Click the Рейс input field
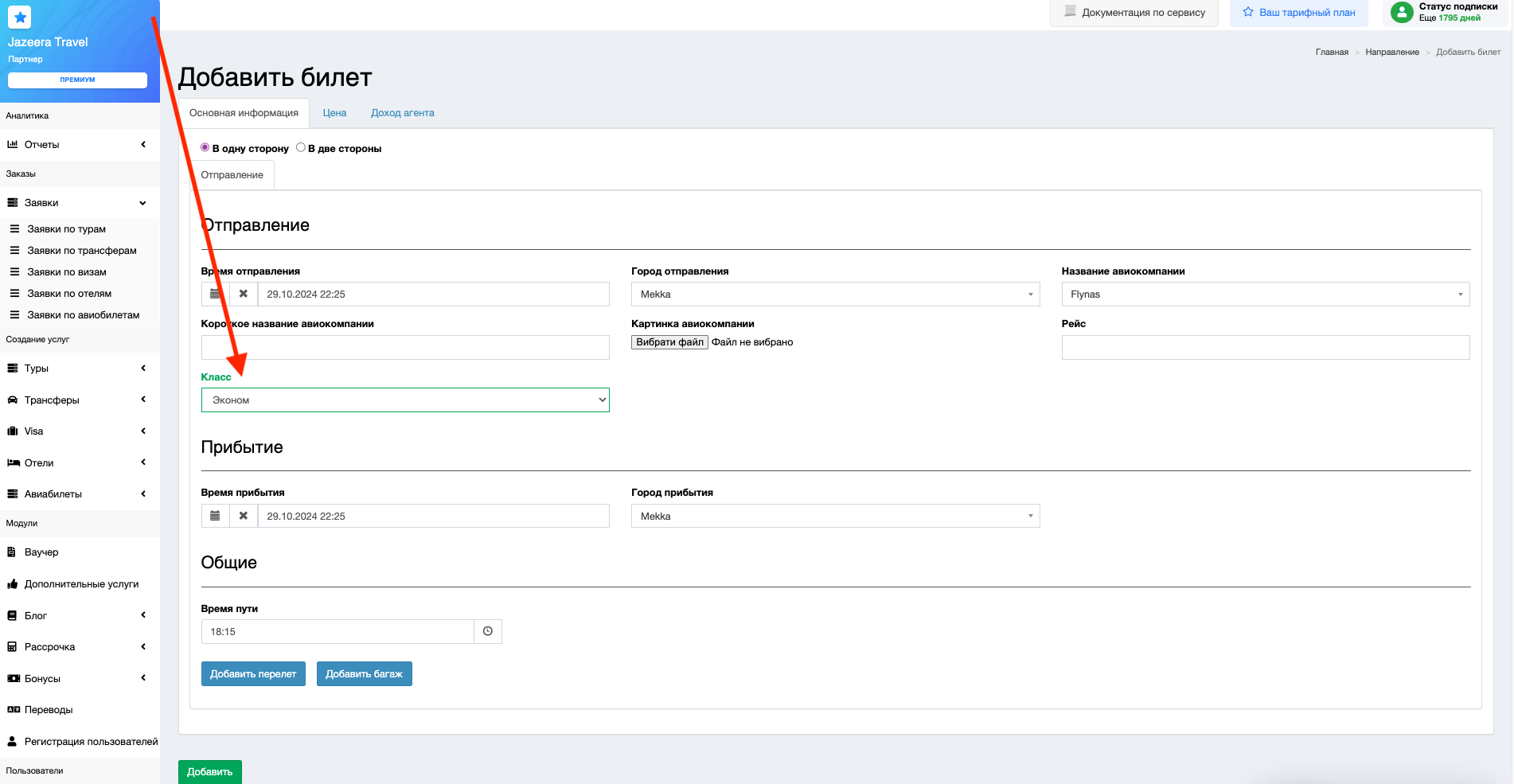This screenshot has width=1514, height=784. point(1265,348)
